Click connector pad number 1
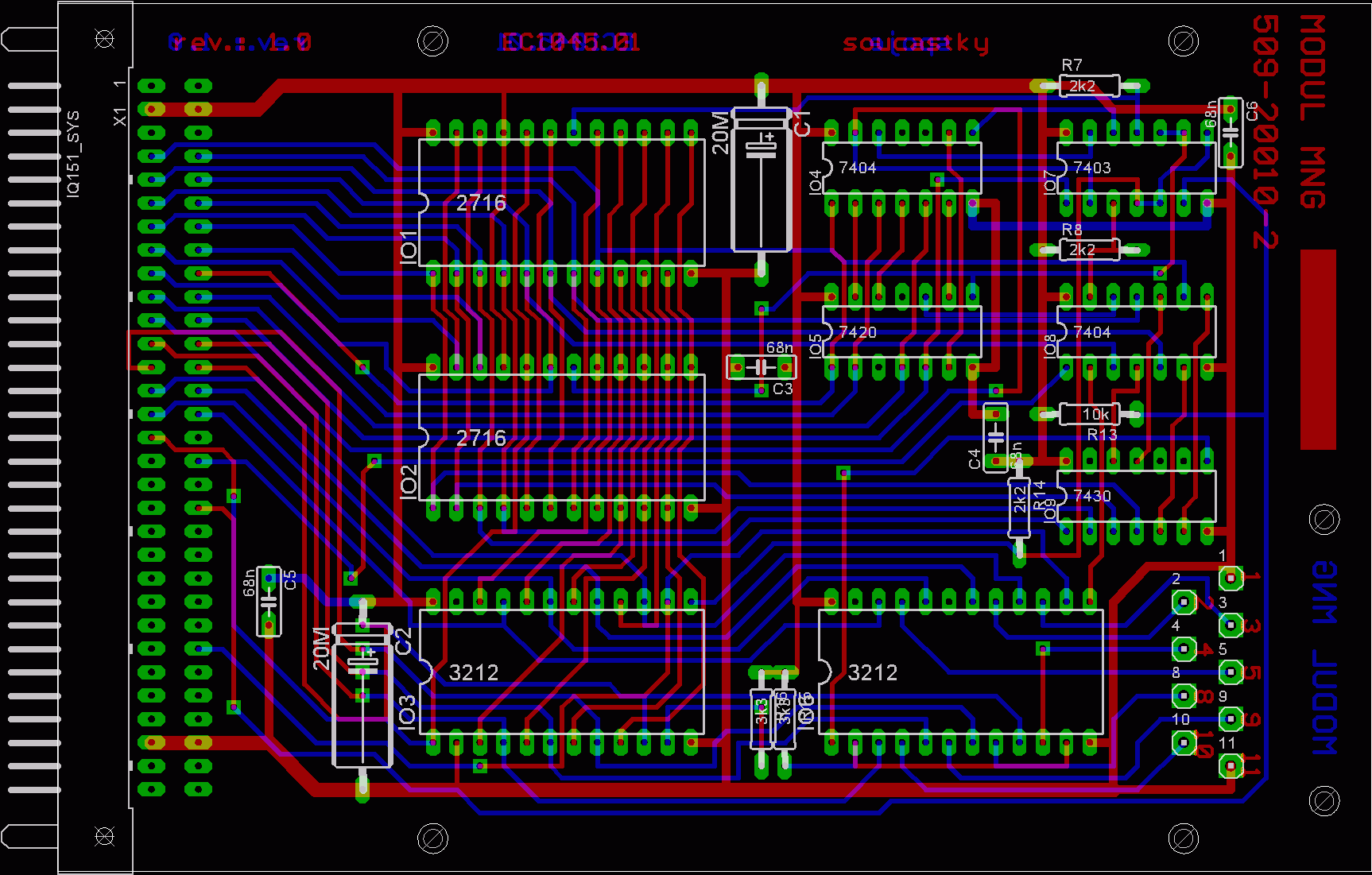 point(1231,578)
